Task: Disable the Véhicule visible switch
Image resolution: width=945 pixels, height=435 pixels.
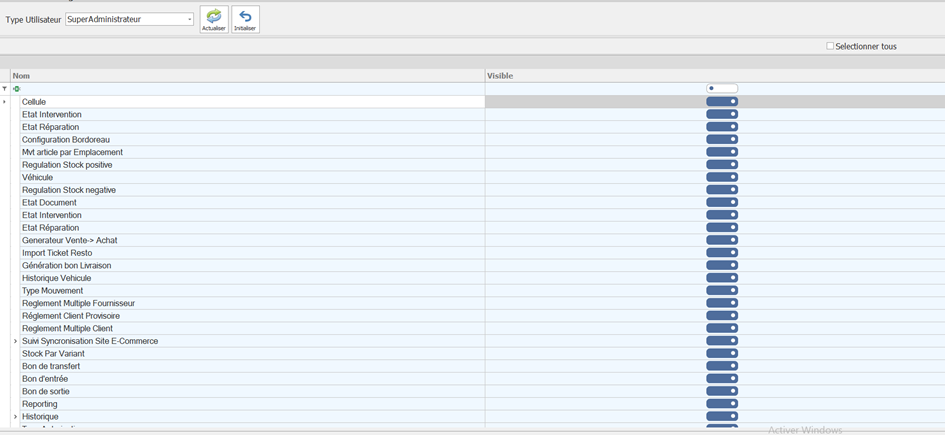Action: tap(721, 177)
